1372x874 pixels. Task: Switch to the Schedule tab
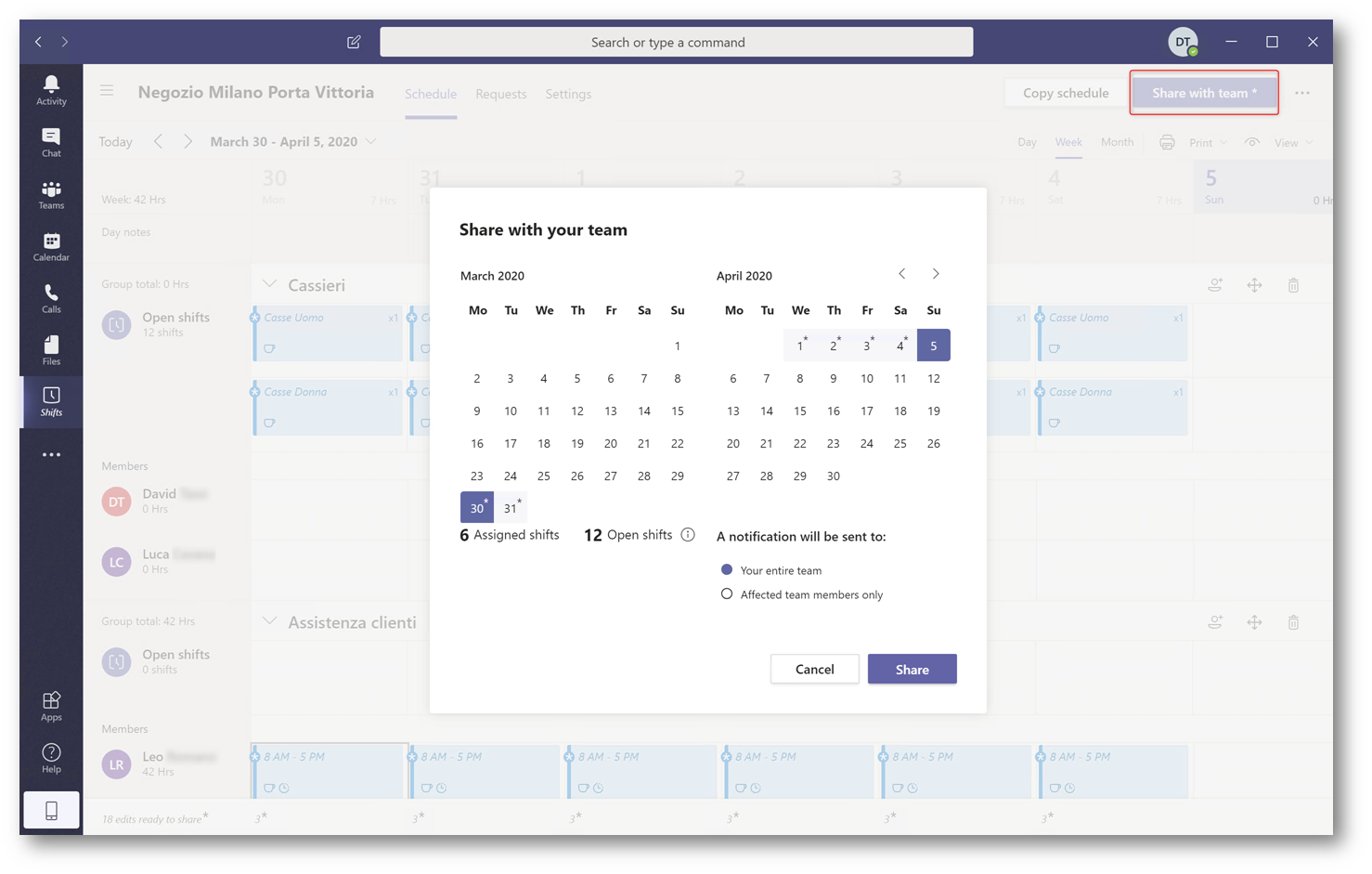coord(431,94)
